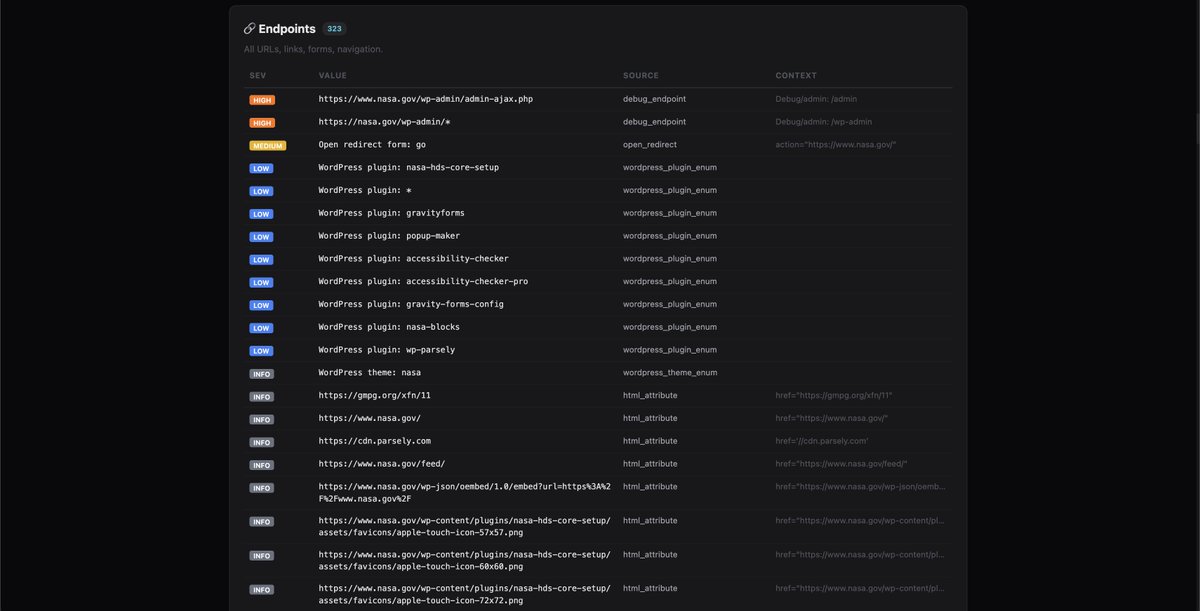Click the action="https://www.nasa.gov/" context cell
The image size is (1200, 611).
click(x=836, y=145)
